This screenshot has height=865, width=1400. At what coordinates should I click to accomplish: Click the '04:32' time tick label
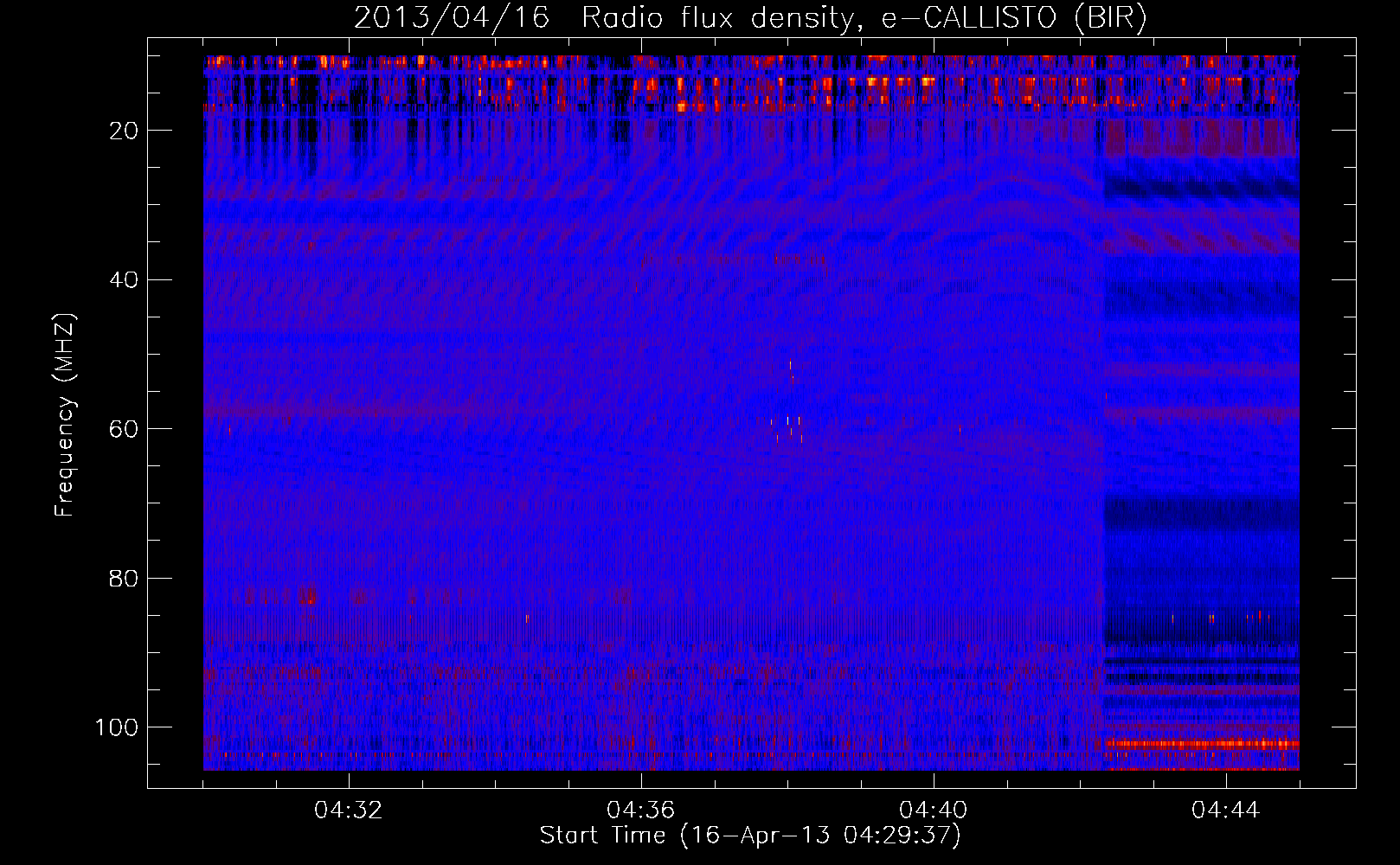tap(349, 811)
